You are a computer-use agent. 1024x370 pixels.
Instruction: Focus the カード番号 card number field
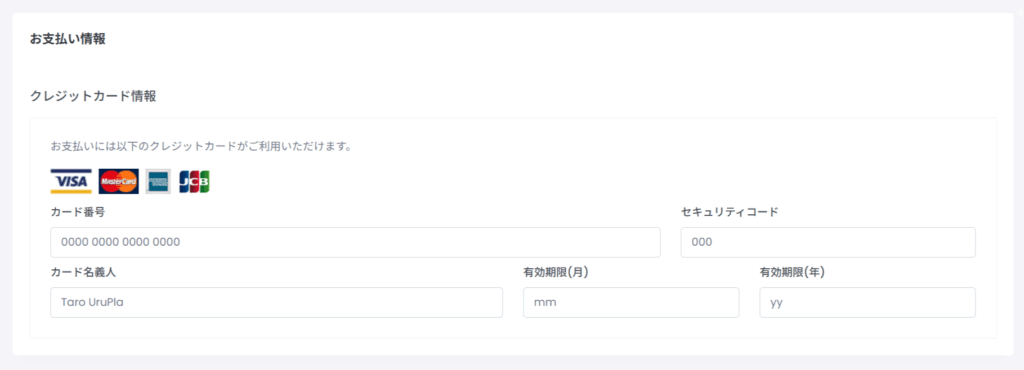coord(355,242)
